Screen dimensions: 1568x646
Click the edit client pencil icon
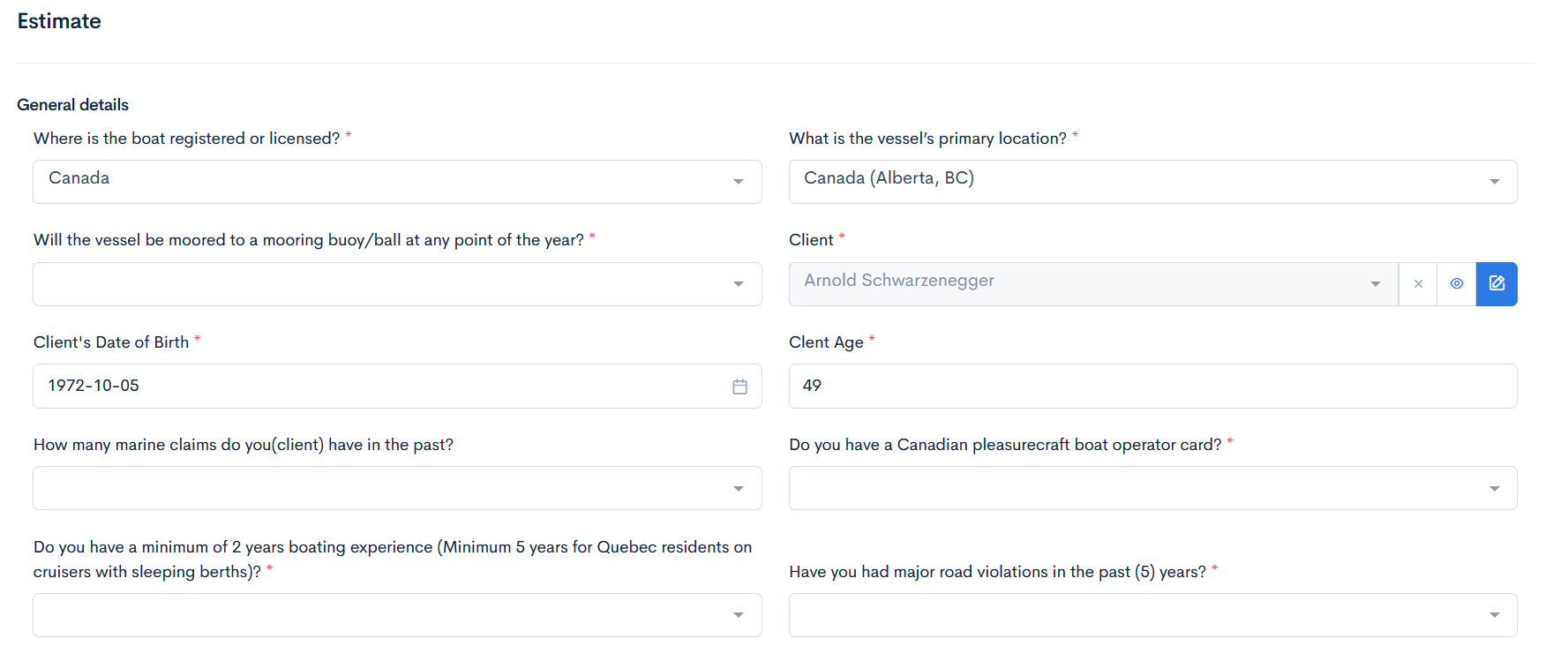click(x=1497, y=283)
